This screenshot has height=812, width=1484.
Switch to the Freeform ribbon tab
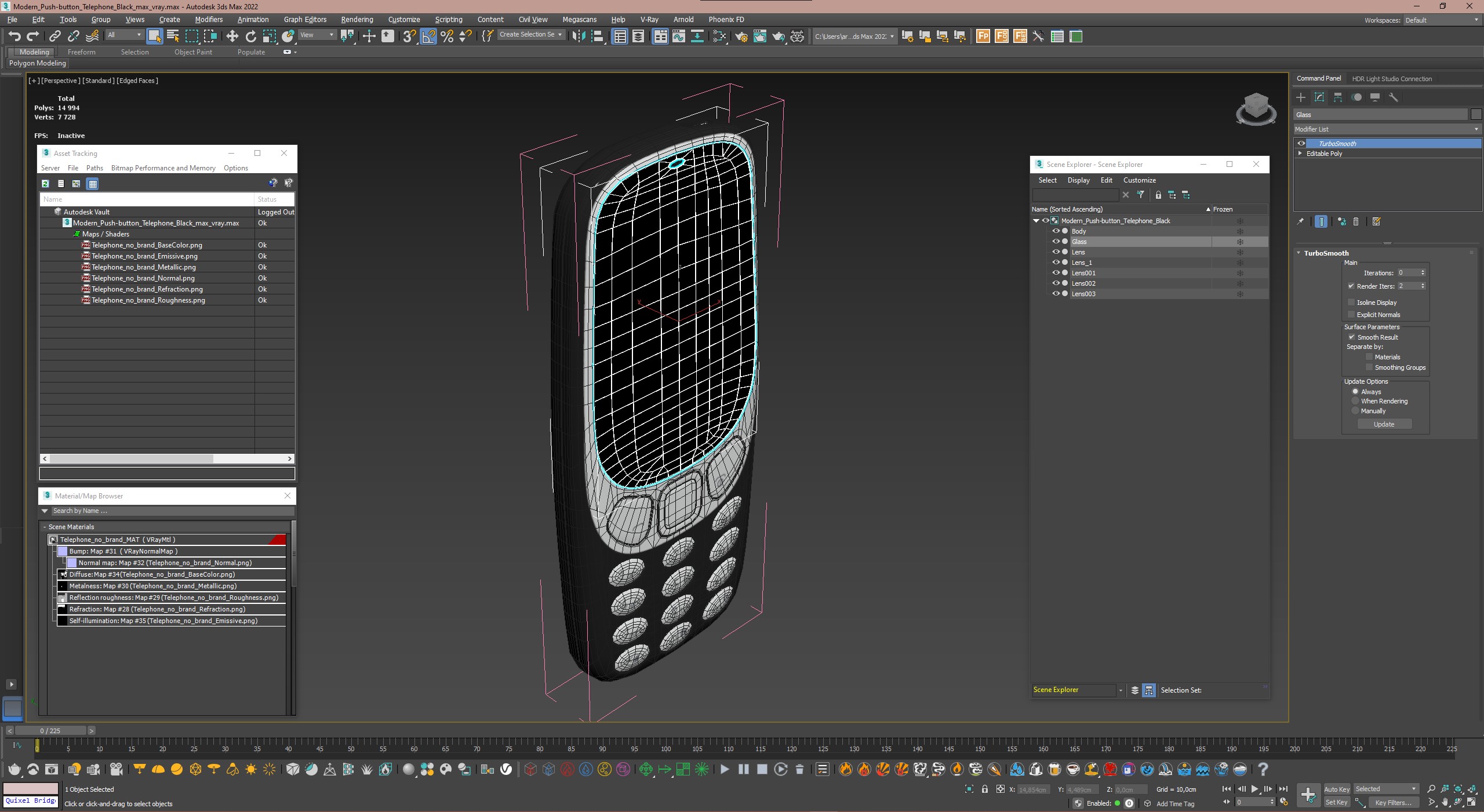81,52
